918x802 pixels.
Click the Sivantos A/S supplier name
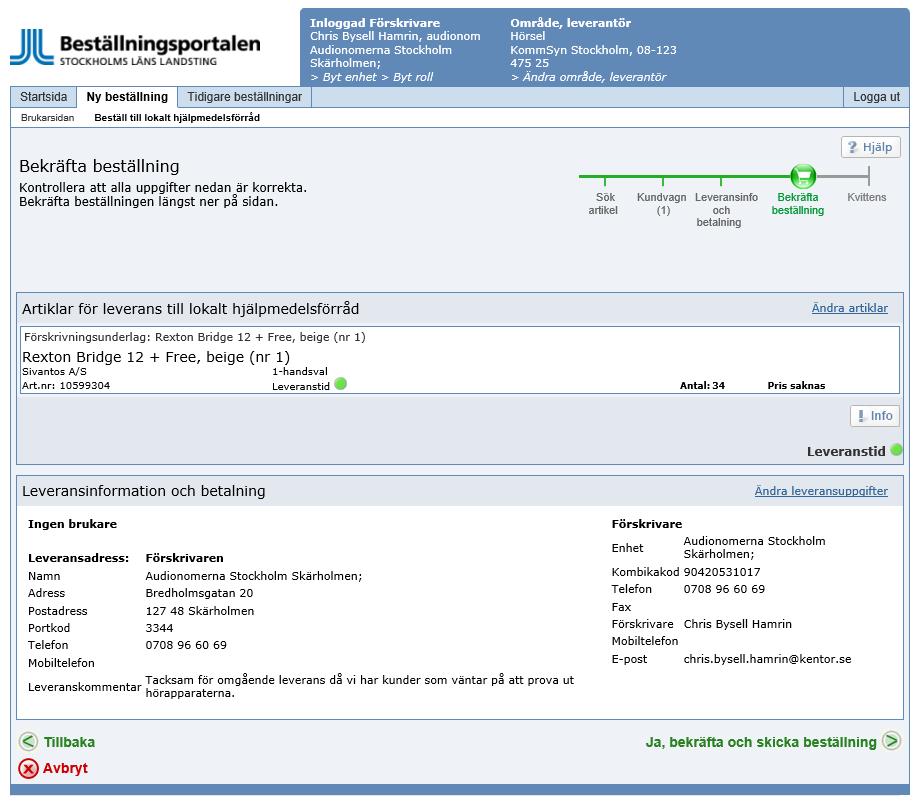coord(54,371)
